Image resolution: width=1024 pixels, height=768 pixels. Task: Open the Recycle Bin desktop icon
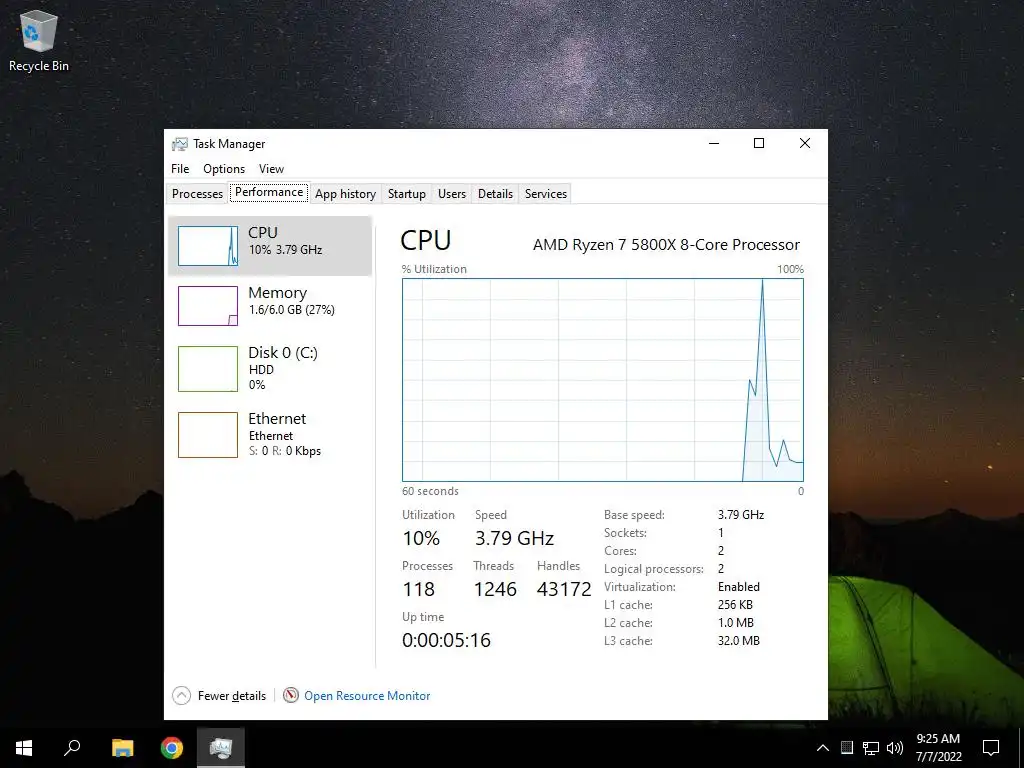pos(39,41)
